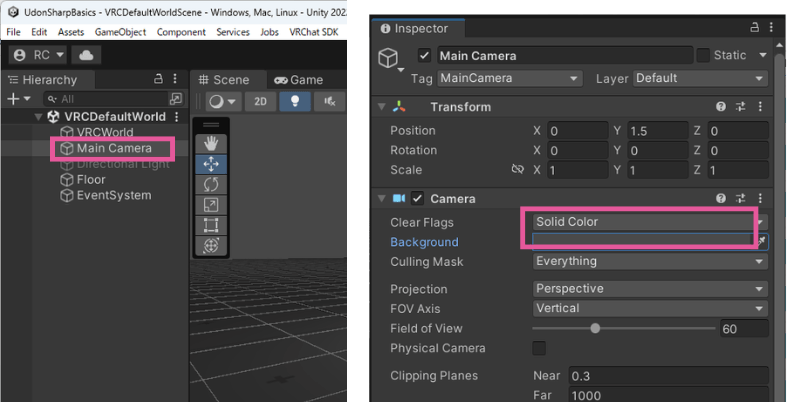The width and height of the screenshot is (800, 402).
Task: Open the VRChat SDK menu
Action: coord(314,32)
